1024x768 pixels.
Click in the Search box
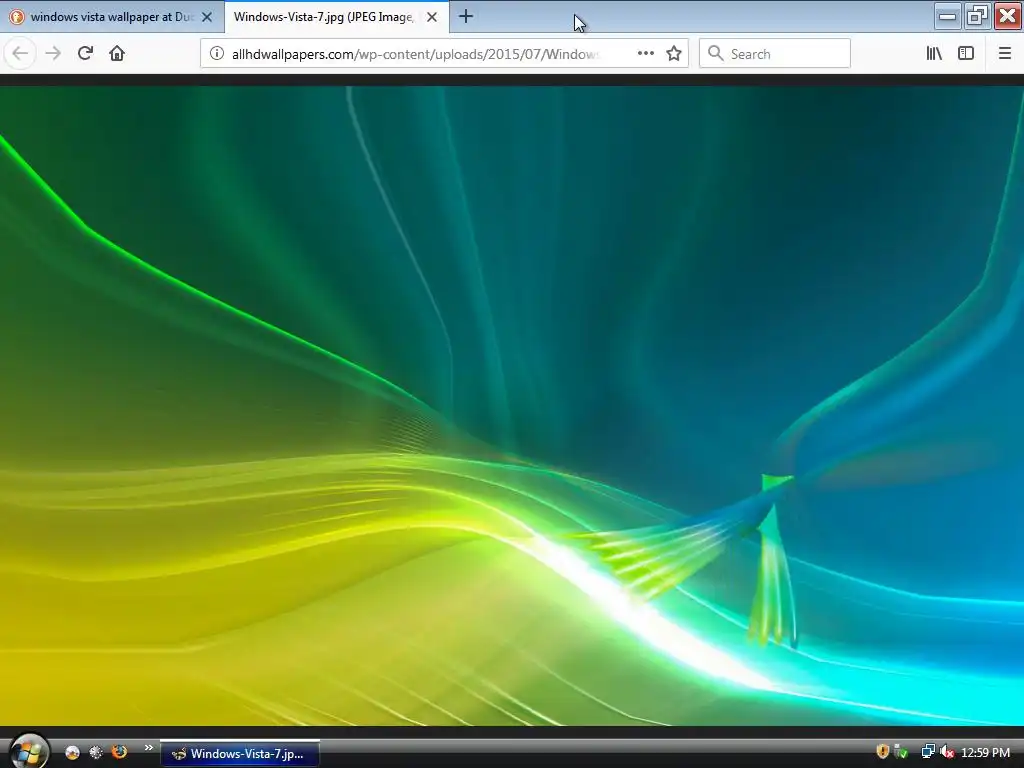tap(775, 54)
